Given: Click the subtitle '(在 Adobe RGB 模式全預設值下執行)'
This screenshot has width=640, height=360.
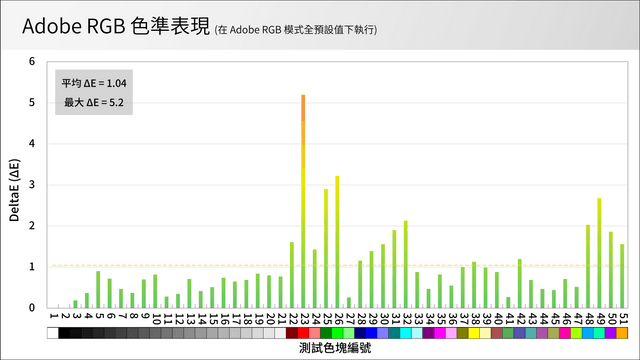Looking at the screenshot, I should click(296, 30).
